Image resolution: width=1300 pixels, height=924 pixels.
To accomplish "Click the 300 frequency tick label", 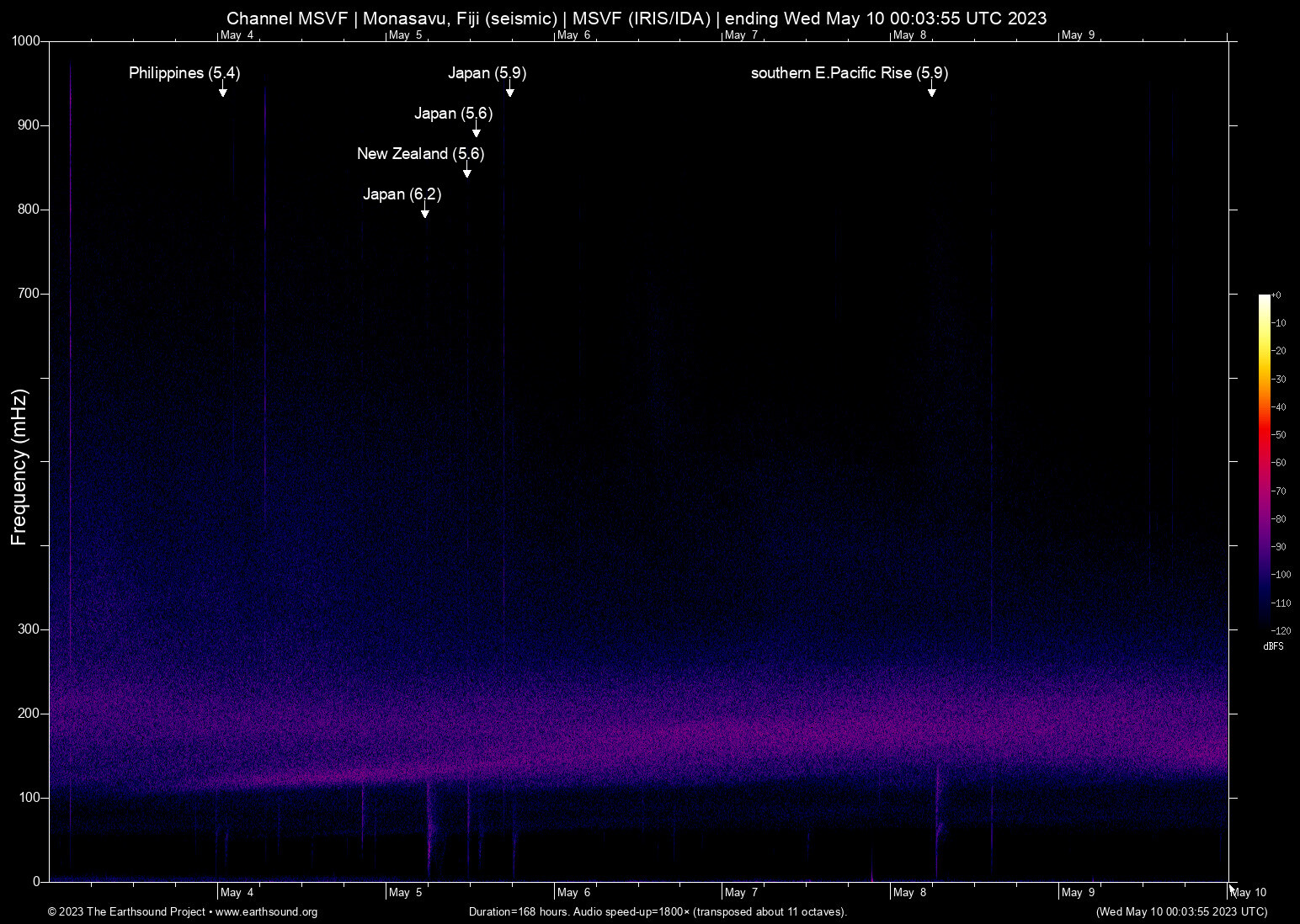I will [29, 629].
